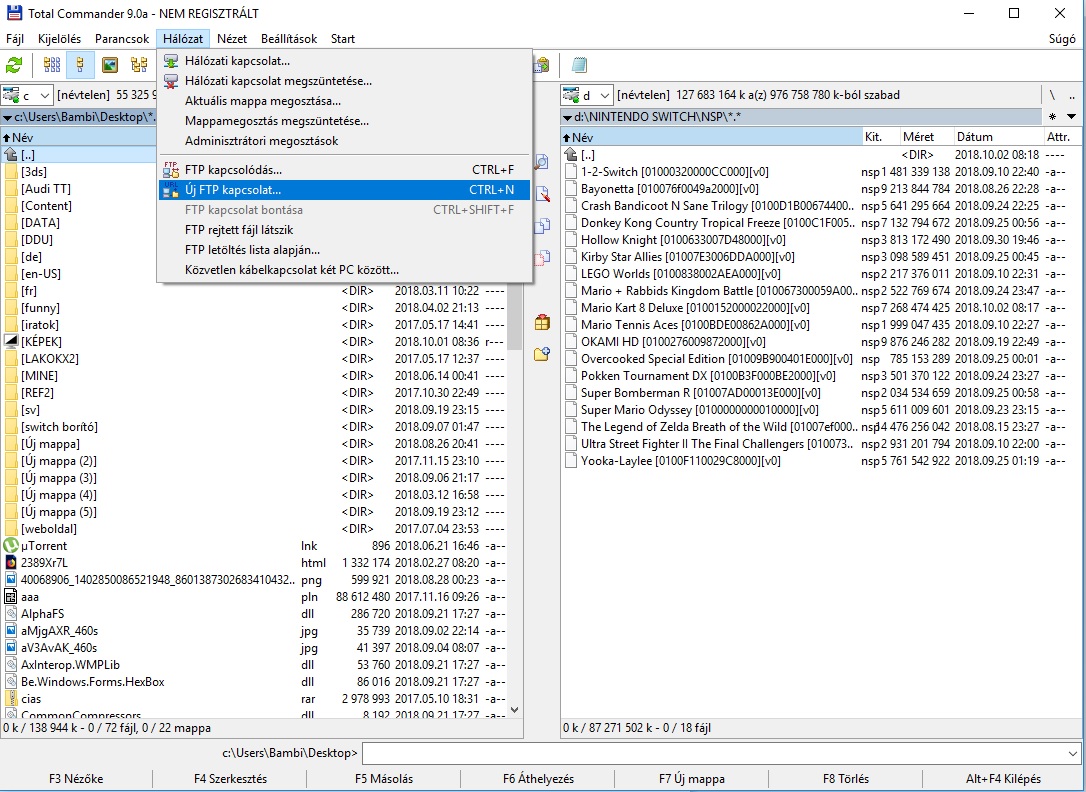Select Új FTP kapcsolat... menu entry

point(345,190)
